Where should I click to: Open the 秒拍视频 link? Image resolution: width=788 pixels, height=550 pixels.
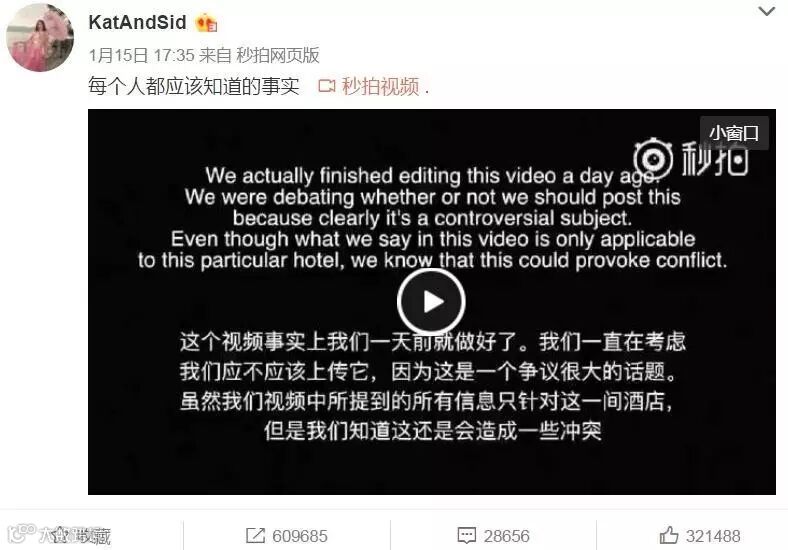380,86
